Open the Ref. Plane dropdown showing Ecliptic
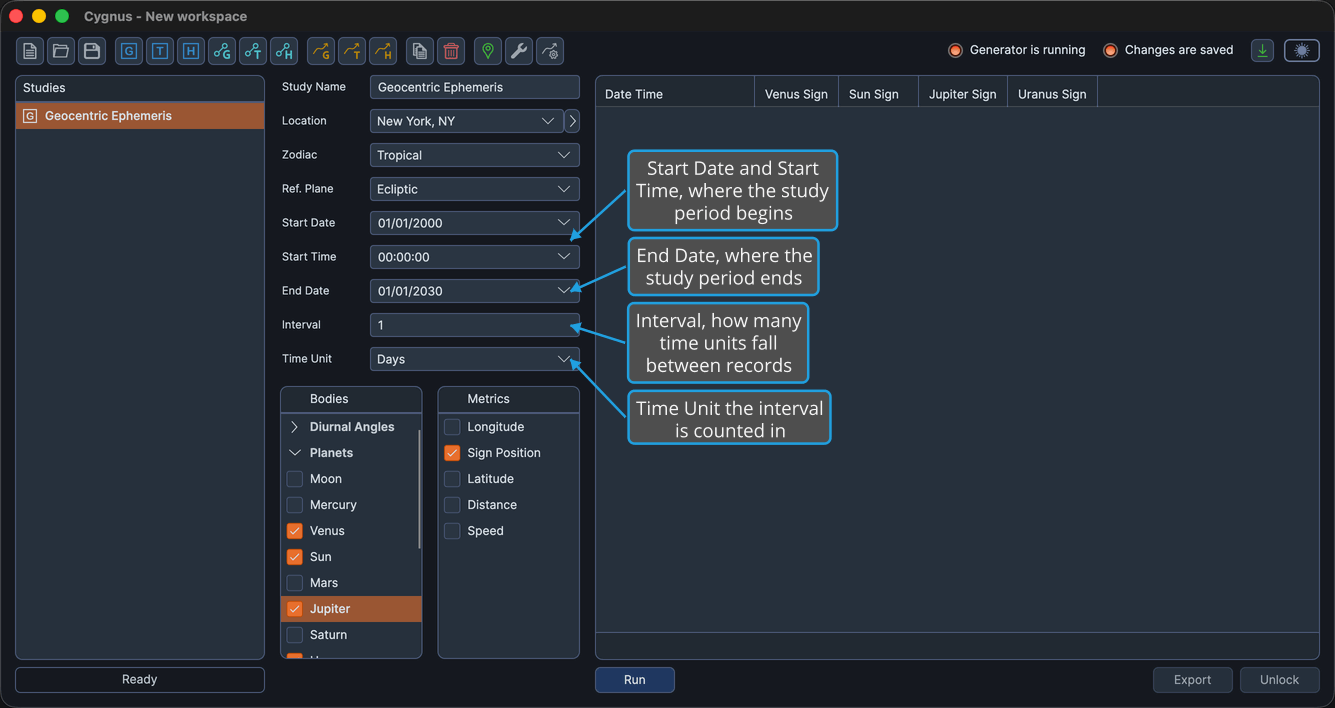Viewport: 1335px width, 708px height. 474,189
